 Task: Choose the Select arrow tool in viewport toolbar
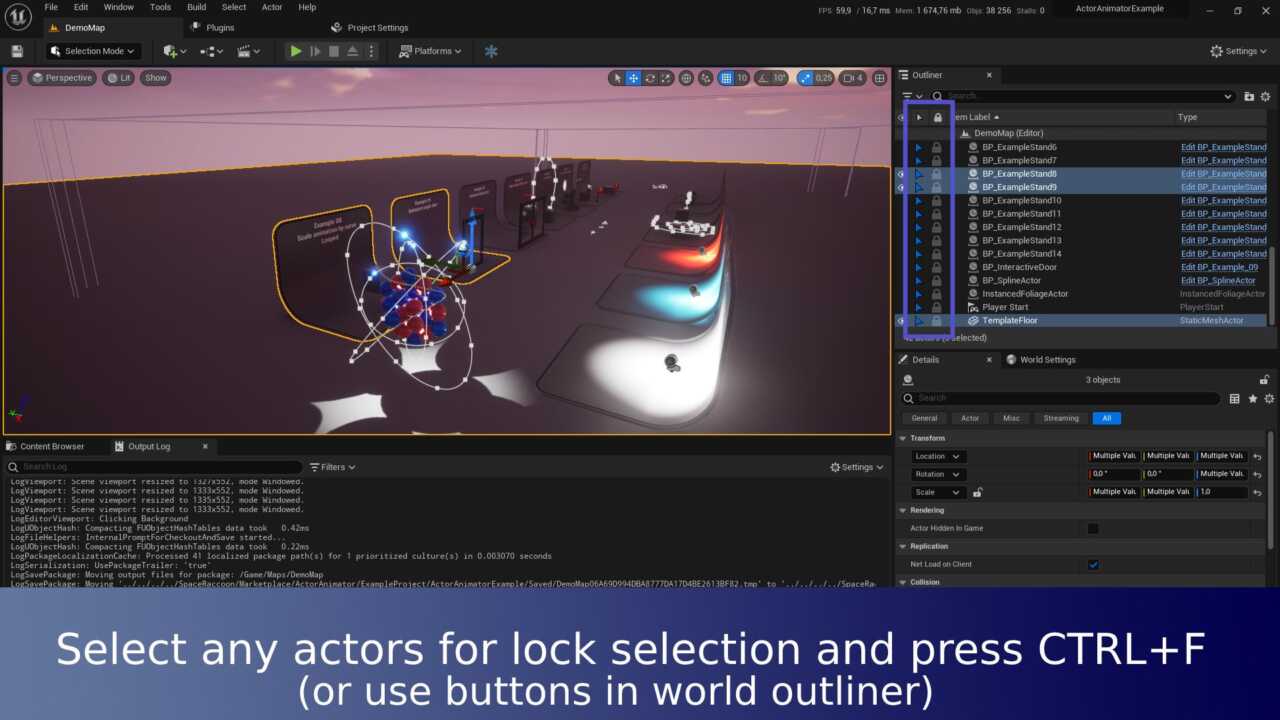[x=617, y=78]
